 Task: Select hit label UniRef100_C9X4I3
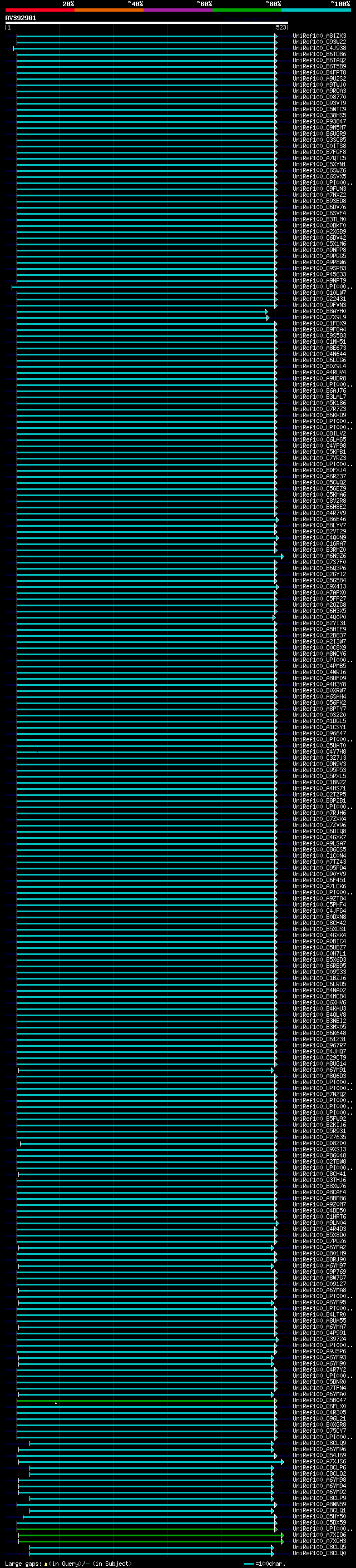pos(319,586)
